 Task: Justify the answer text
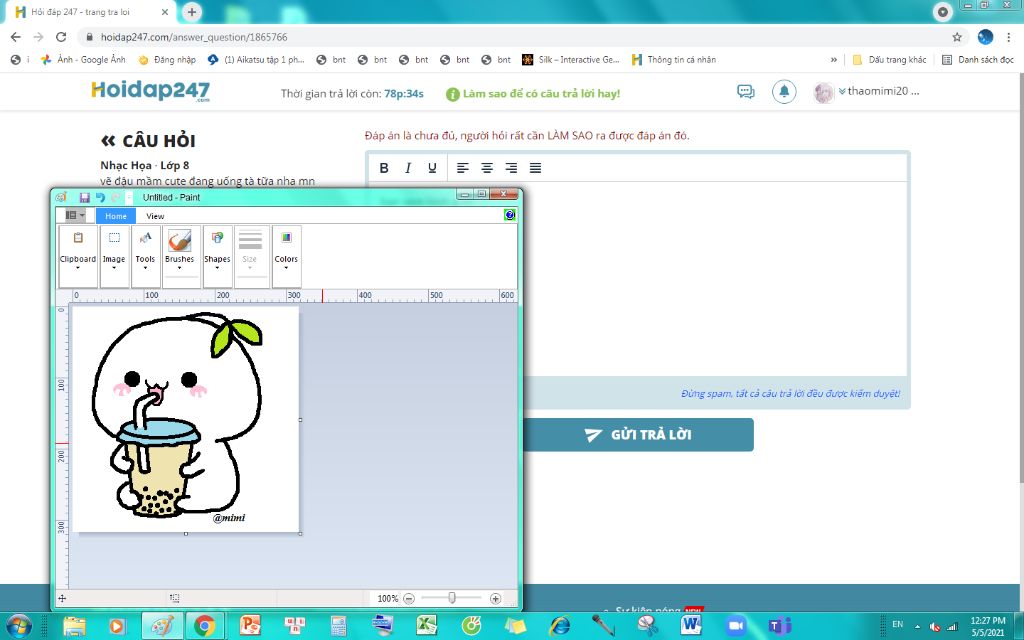pos(535,168)
